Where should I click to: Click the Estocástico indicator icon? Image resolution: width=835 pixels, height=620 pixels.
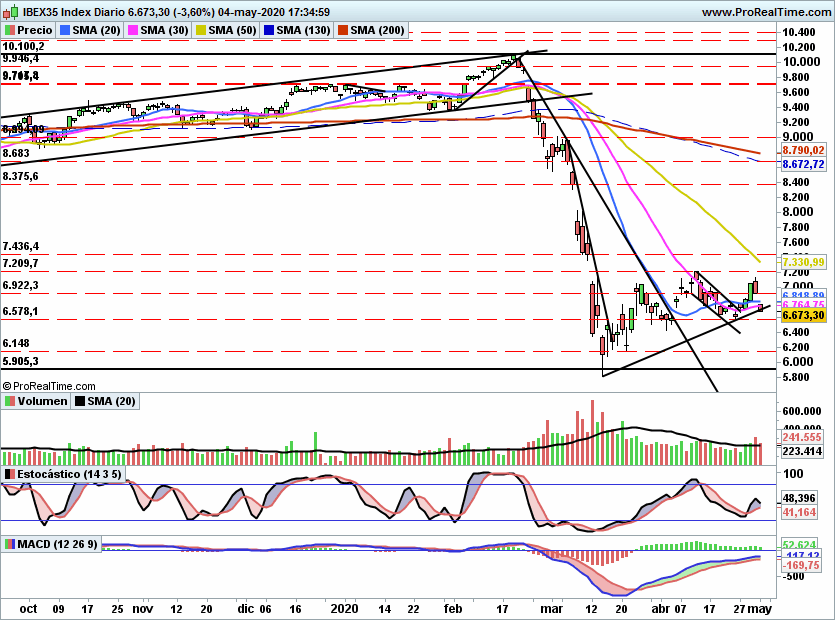click(10, 473)
